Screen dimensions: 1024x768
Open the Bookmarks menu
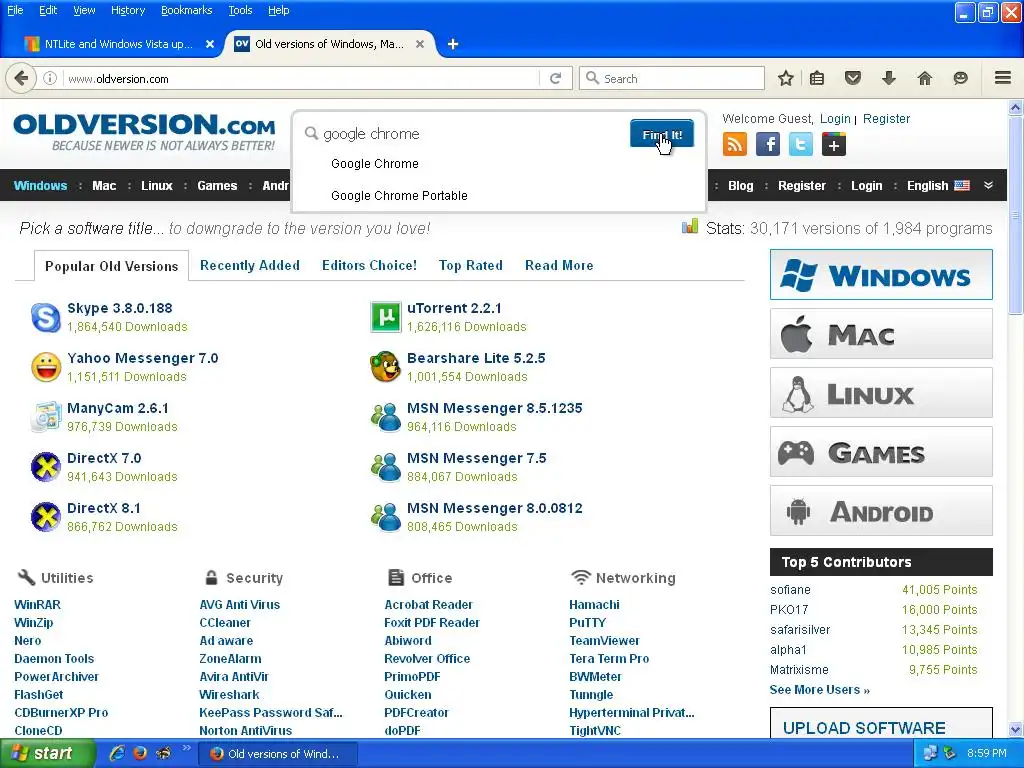(x=187, y=10)
